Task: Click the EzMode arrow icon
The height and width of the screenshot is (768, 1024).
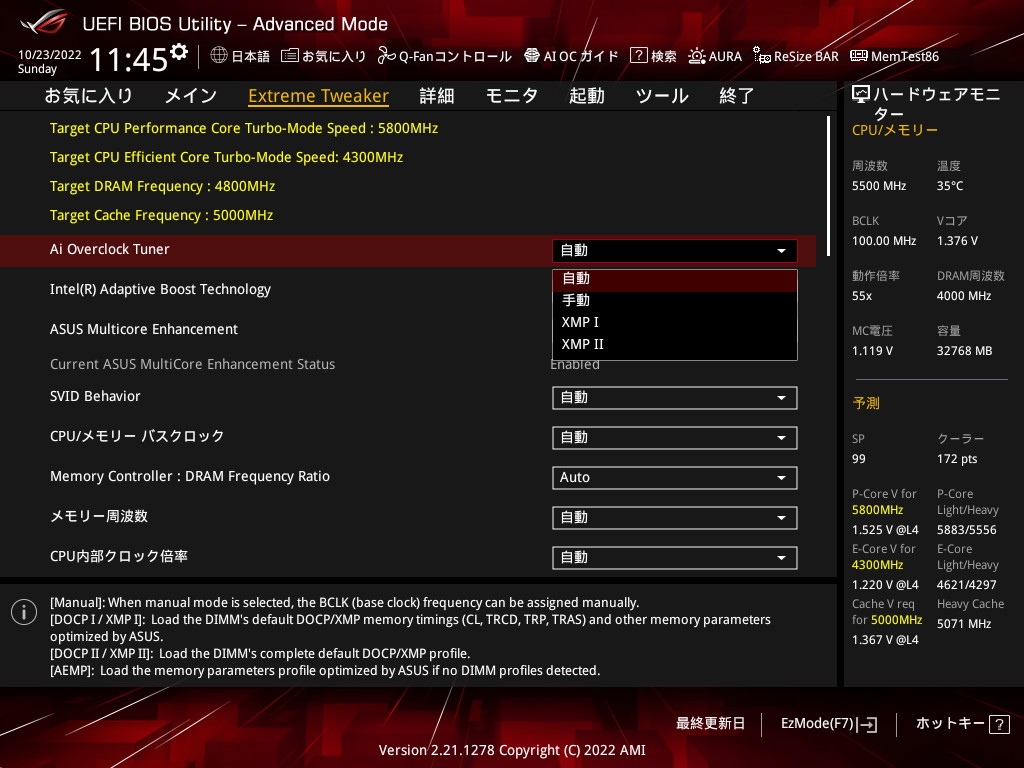Action: 867,724
